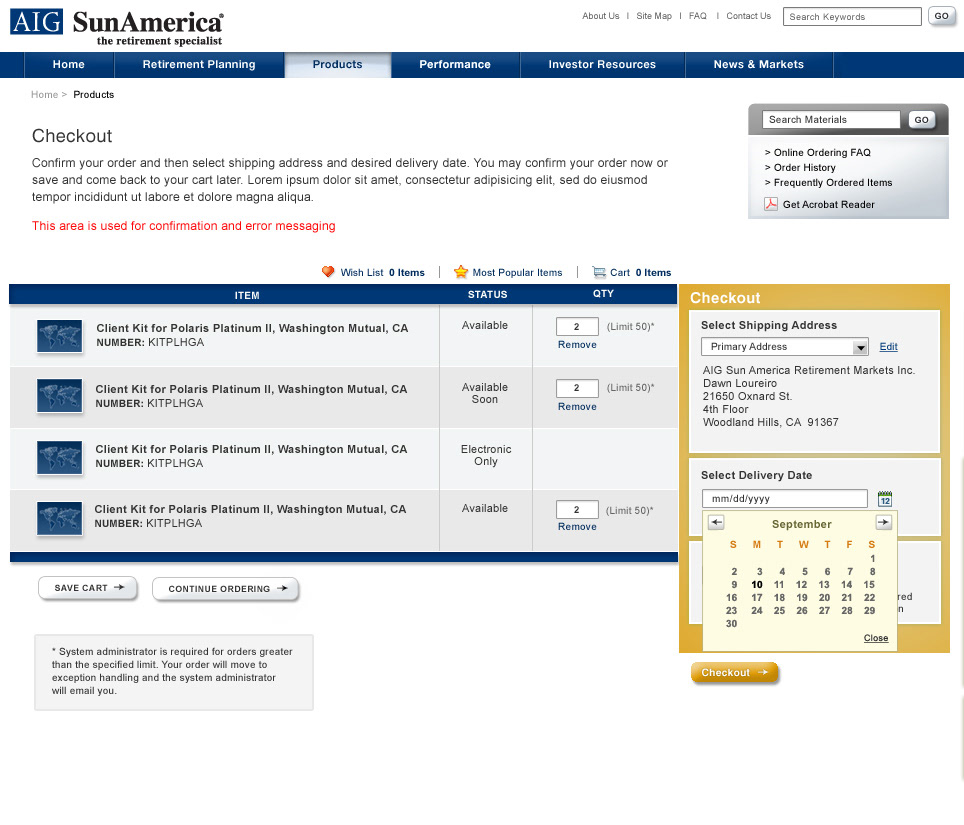
Task: Click the Get Acrobat Reader link
Action: coord(828,205)
